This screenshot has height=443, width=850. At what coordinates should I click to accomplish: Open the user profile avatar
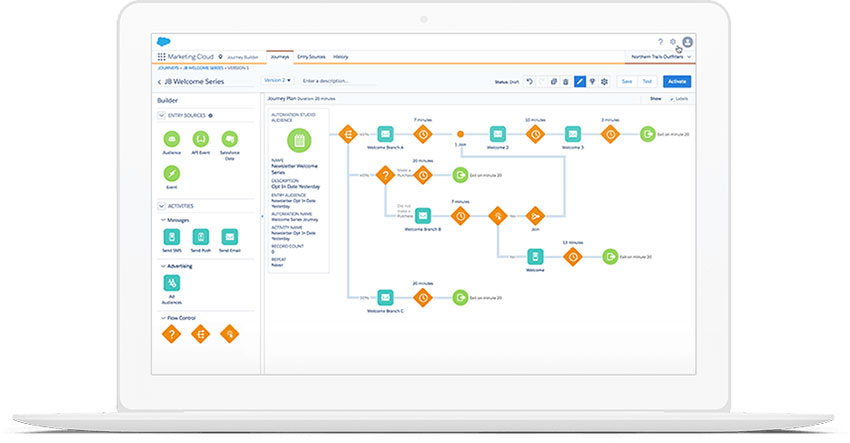click(x=687, y=42)
